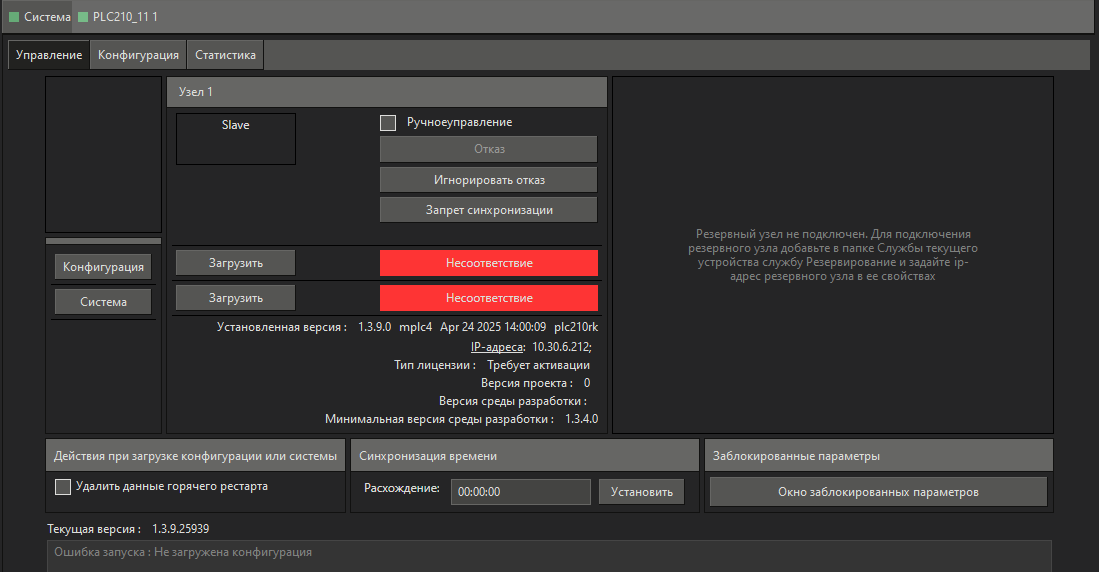Viewport: 1099px width, 572px height.
Task: Click the IP value 10.30.6.212
Action: [561, 347]
